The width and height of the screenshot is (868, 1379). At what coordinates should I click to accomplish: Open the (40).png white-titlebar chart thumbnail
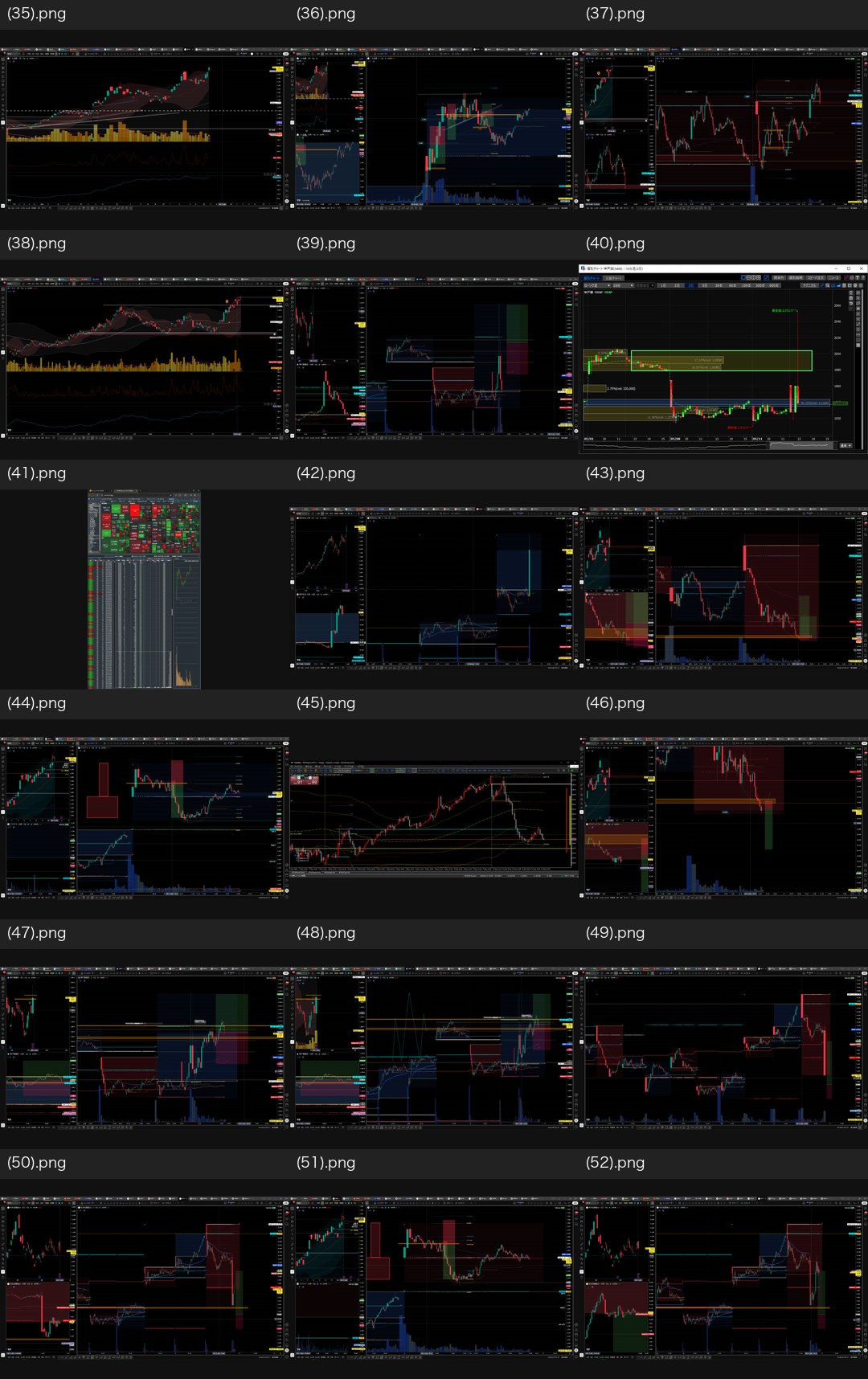tap(723, 358)
